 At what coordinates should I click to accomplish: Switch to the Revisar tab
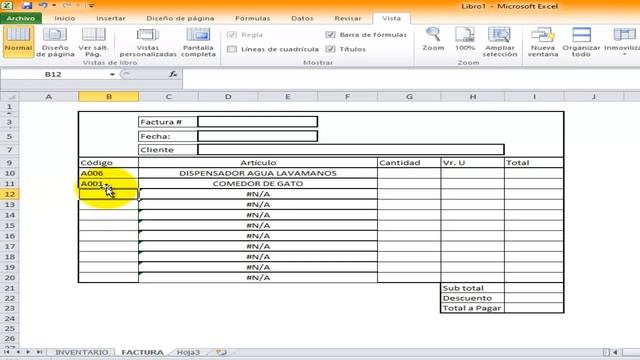[x=348, y=18]
